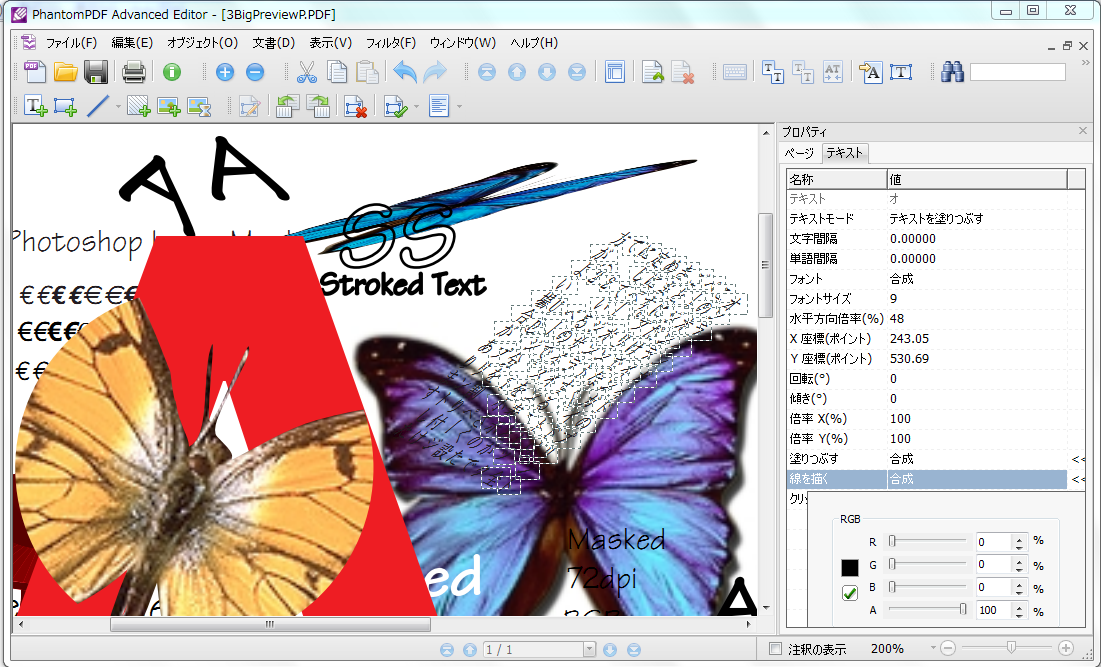Zoom in with the blue plus icon
The image size is (1101, 667).
coord(225,72)
